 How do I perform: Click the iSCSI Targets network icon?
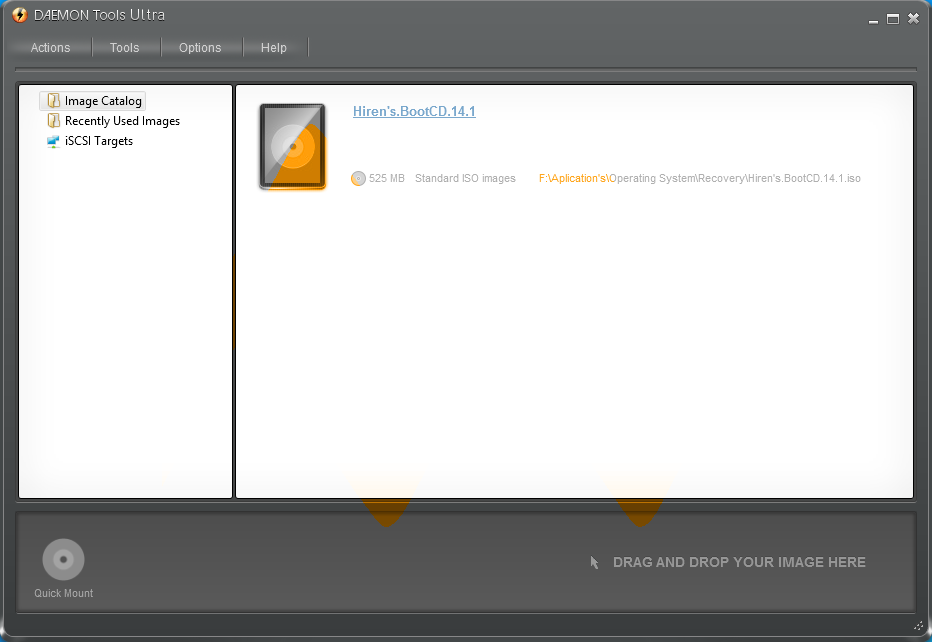(53, 141)
